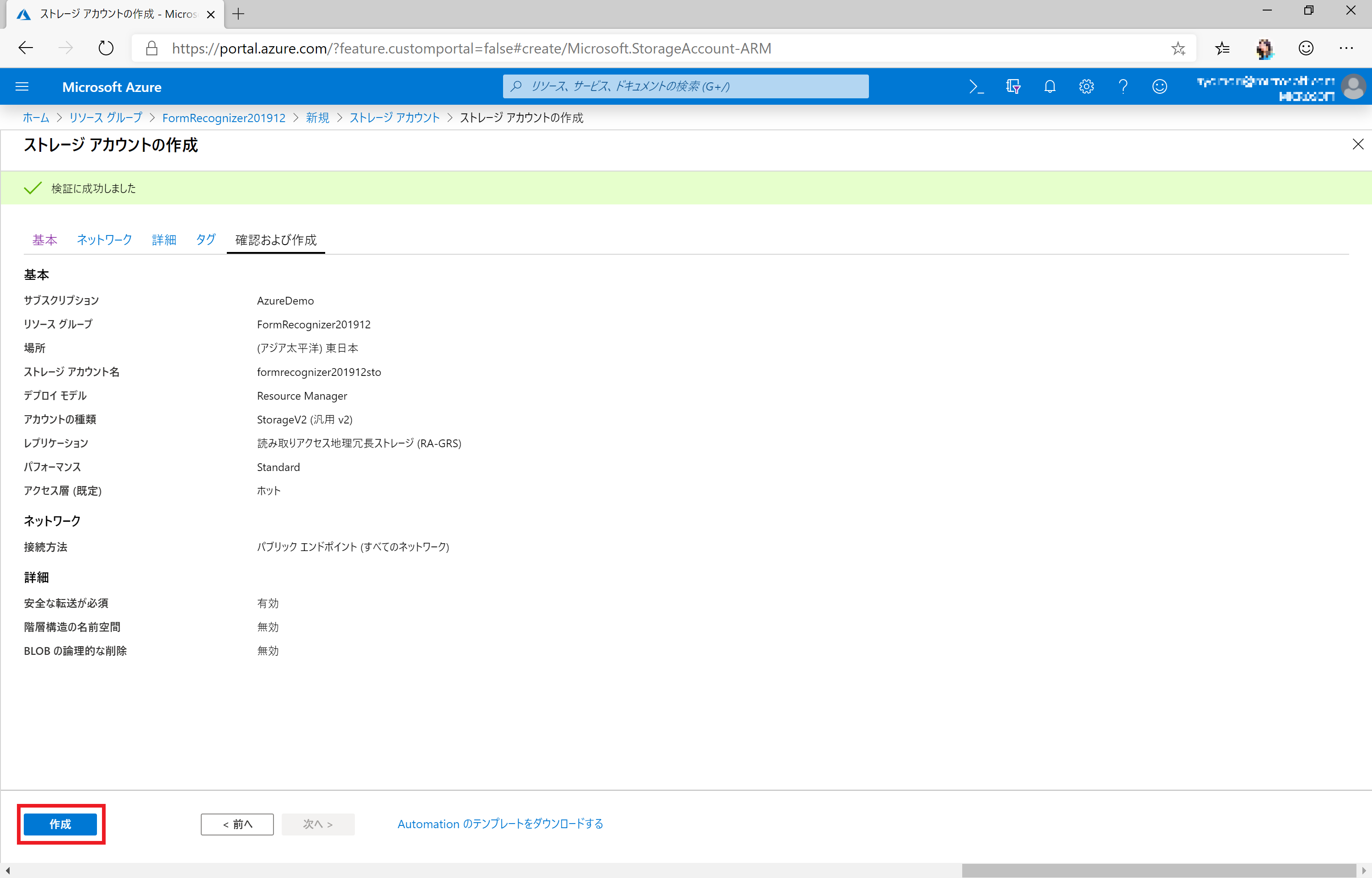Click the 作成 button
The height and width of the screenshot is (878, 1372).
coord(60,824)
